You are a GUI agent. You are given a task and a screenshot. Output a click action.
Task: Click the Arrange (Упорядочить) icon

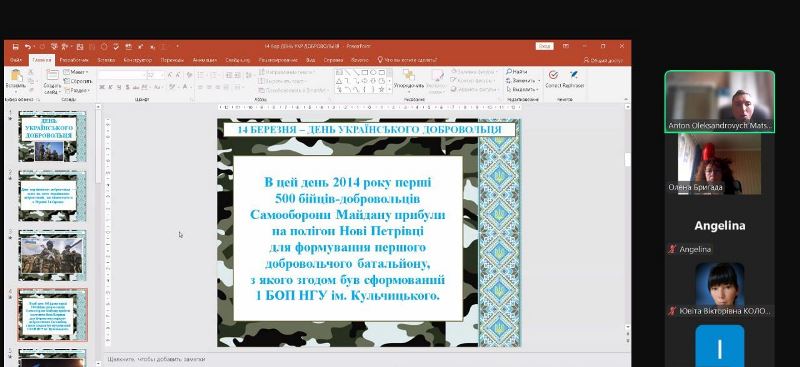coord(409,76)
